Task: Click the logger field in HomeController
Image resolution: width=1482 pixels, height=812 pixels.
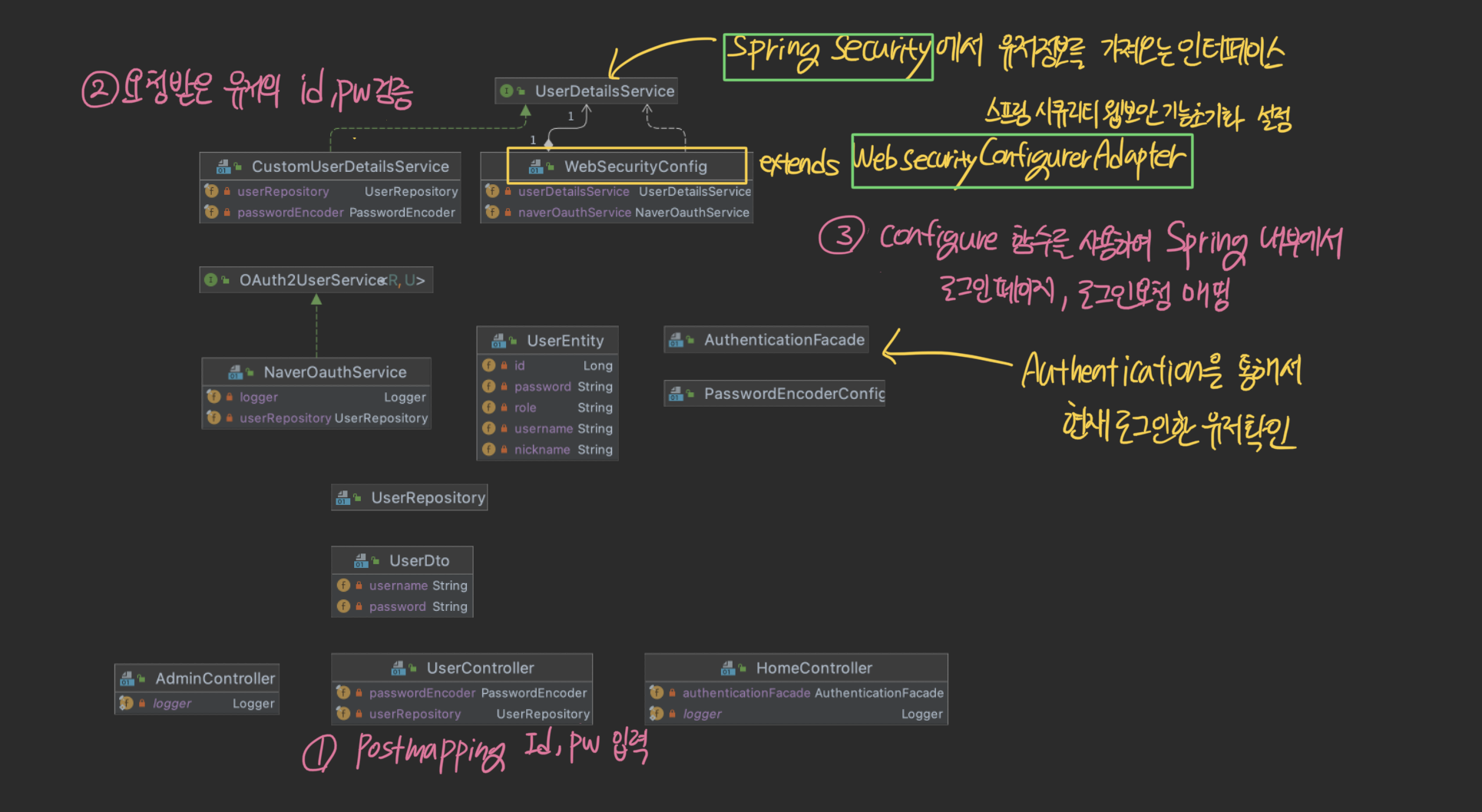Action: (796, 714)
